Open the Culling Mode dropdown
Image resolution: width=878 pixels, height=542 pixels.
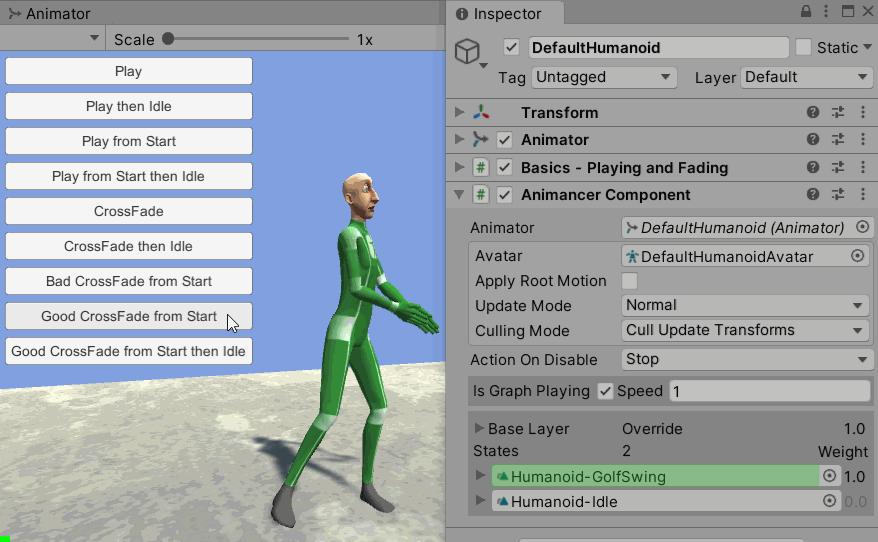[745, 330]
